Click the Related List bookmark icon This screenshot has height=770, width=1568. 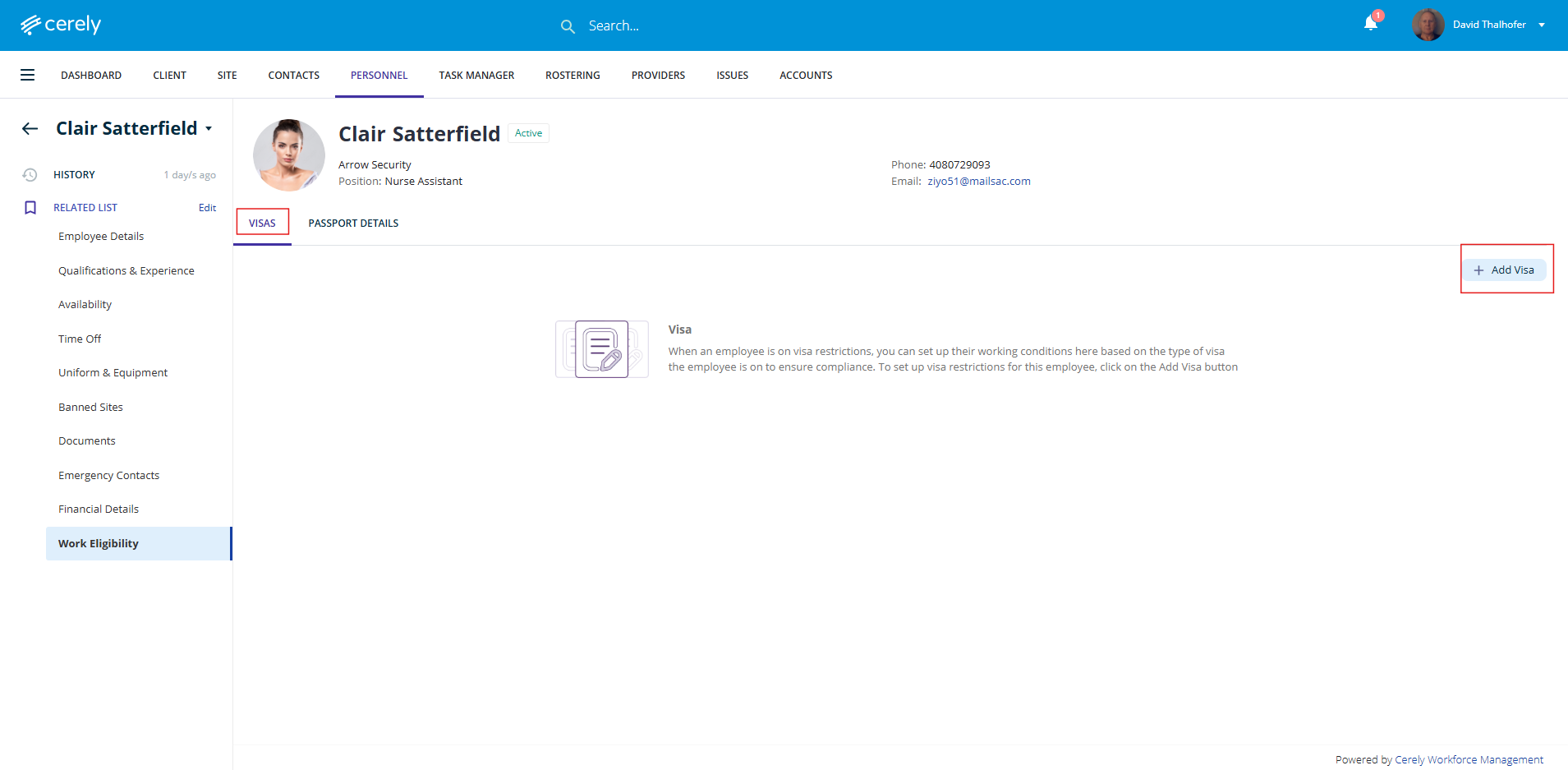tap(30, 208)
